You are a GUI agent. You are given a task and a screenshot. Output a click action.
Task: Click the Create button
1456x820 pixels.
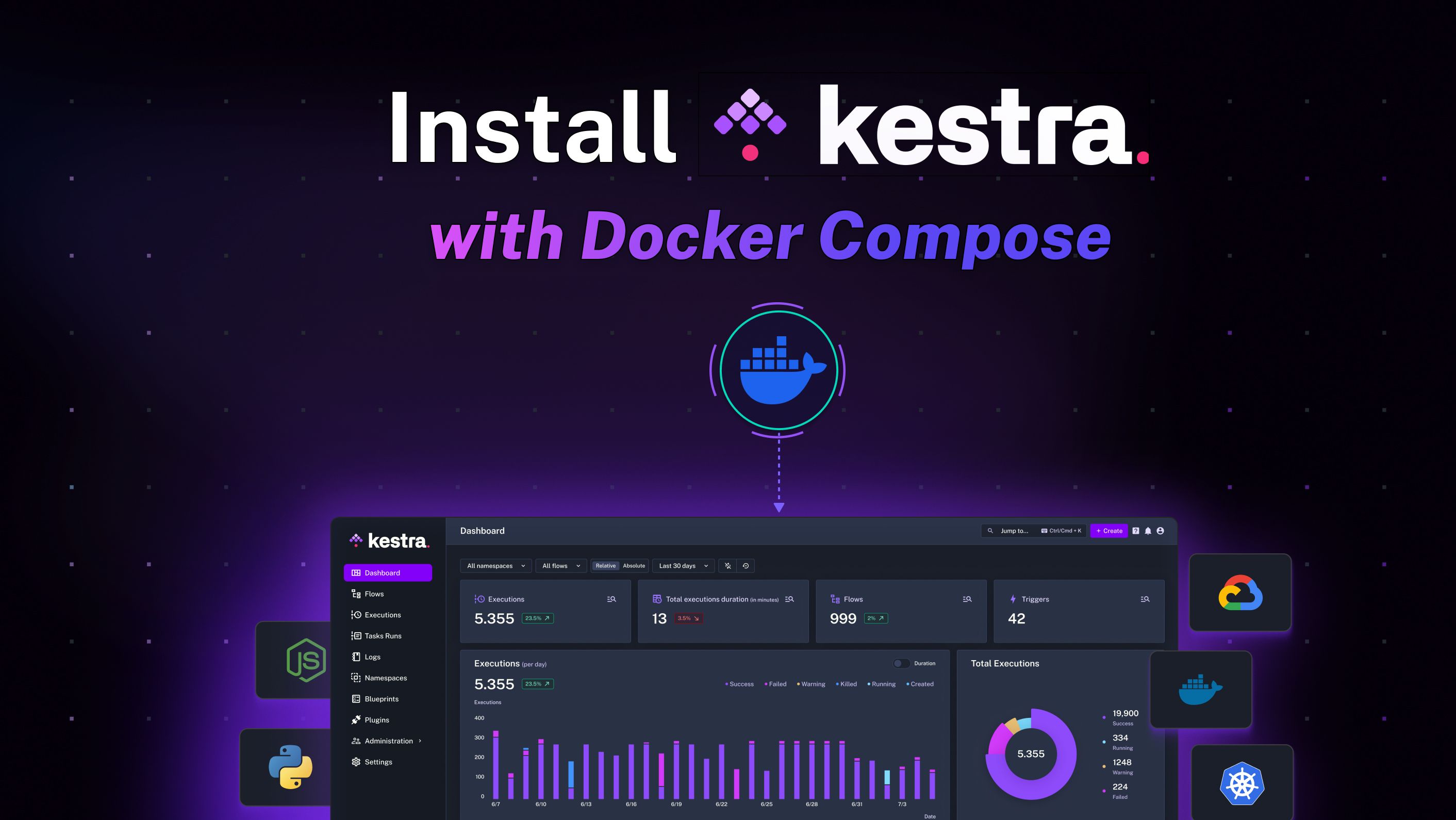[1109, 531]
